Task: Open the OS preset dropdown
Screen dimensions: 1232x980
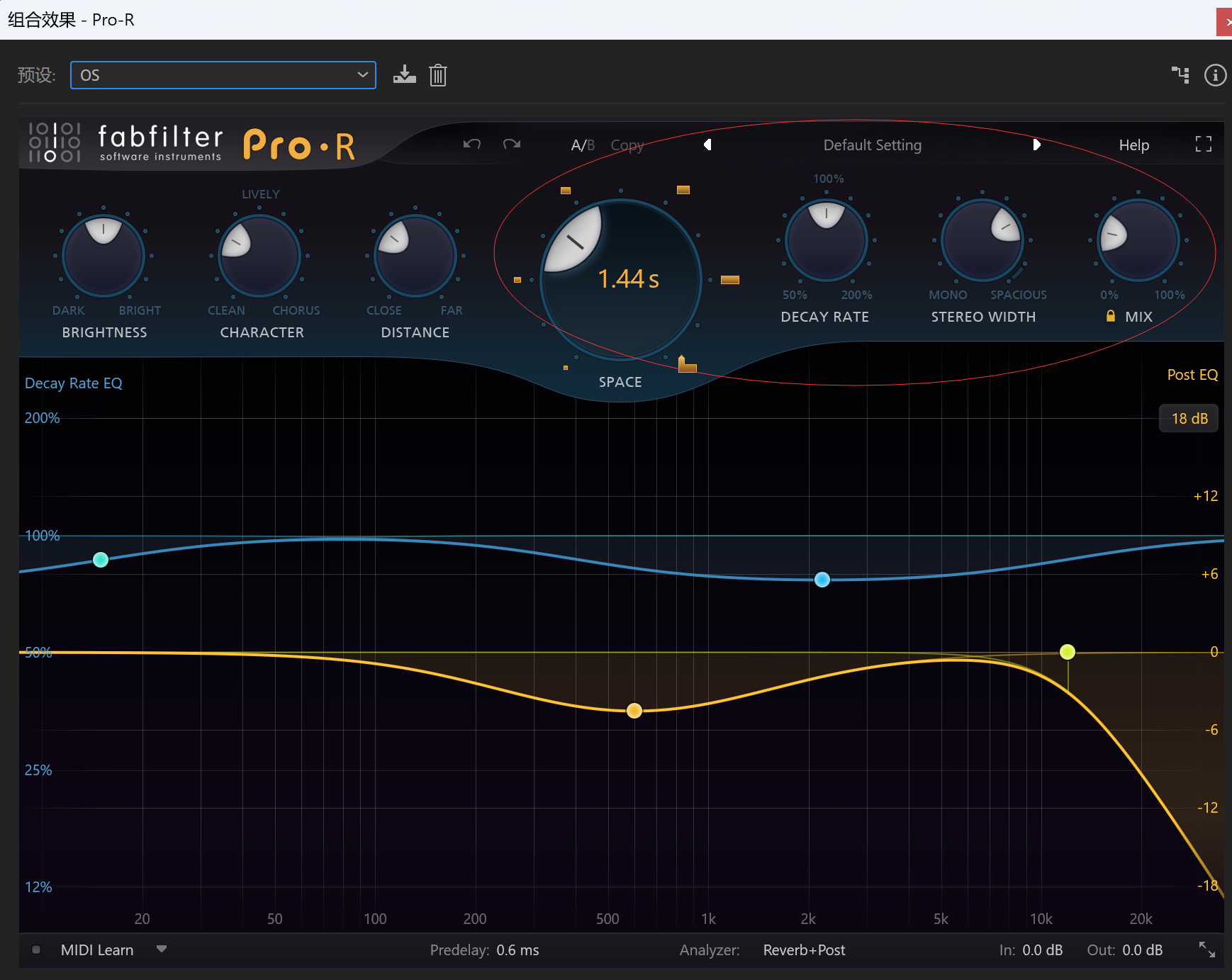Action: [x=223, y=75]
